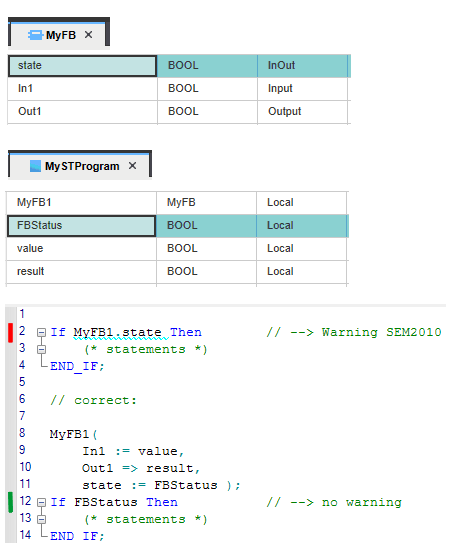This screenshot has height=554, width=451.
Task: Select the FBStatus variable name cell
Action: coord(81,225)
